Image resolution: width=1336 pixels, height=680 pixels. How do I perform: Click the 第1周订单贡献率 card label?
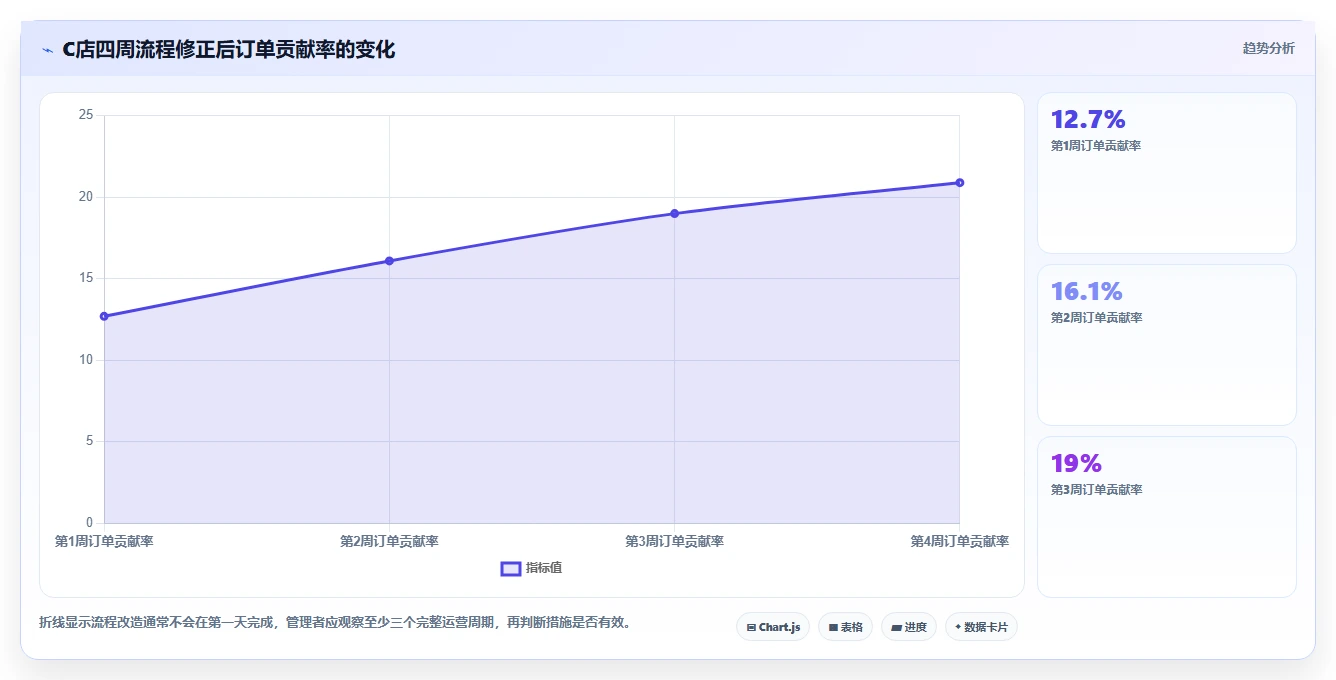tap(1096, 146)
